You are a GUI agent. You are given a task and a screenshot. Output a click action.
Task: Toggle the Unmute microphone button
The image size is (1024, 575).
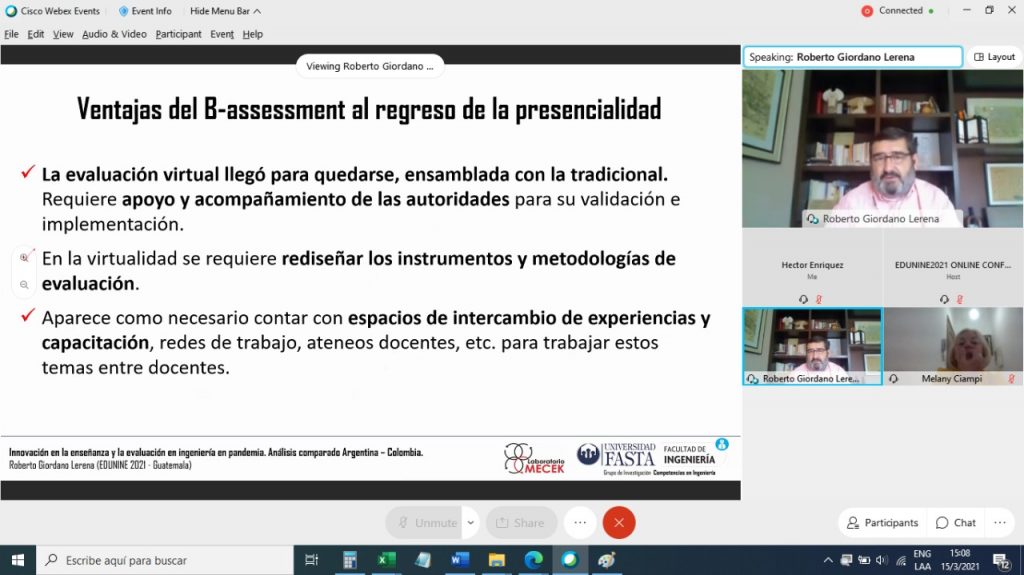coord(425,522)
